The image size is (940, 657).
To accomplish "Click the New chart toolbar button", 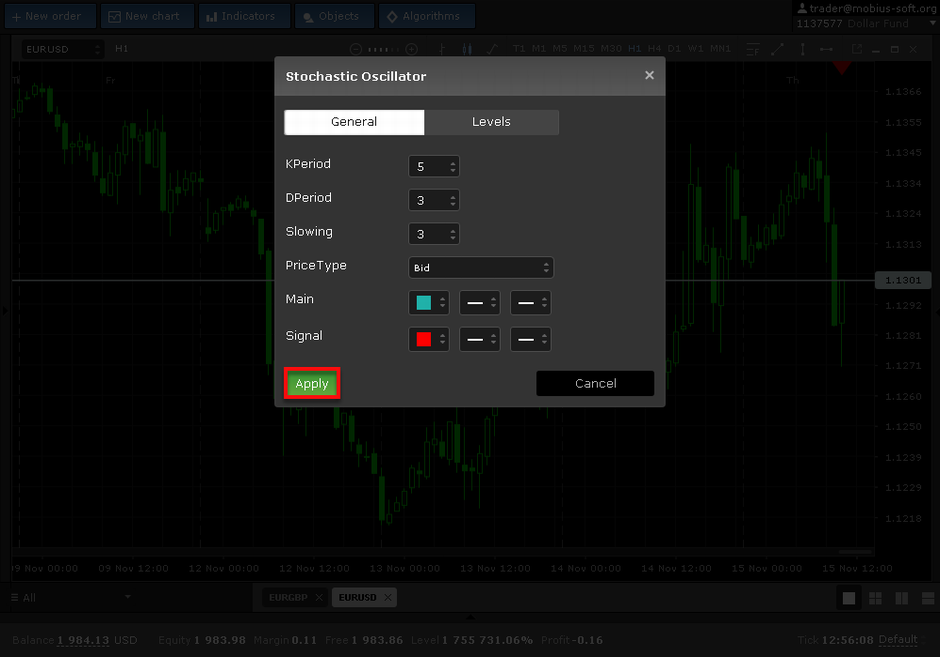I will point(147,16).
